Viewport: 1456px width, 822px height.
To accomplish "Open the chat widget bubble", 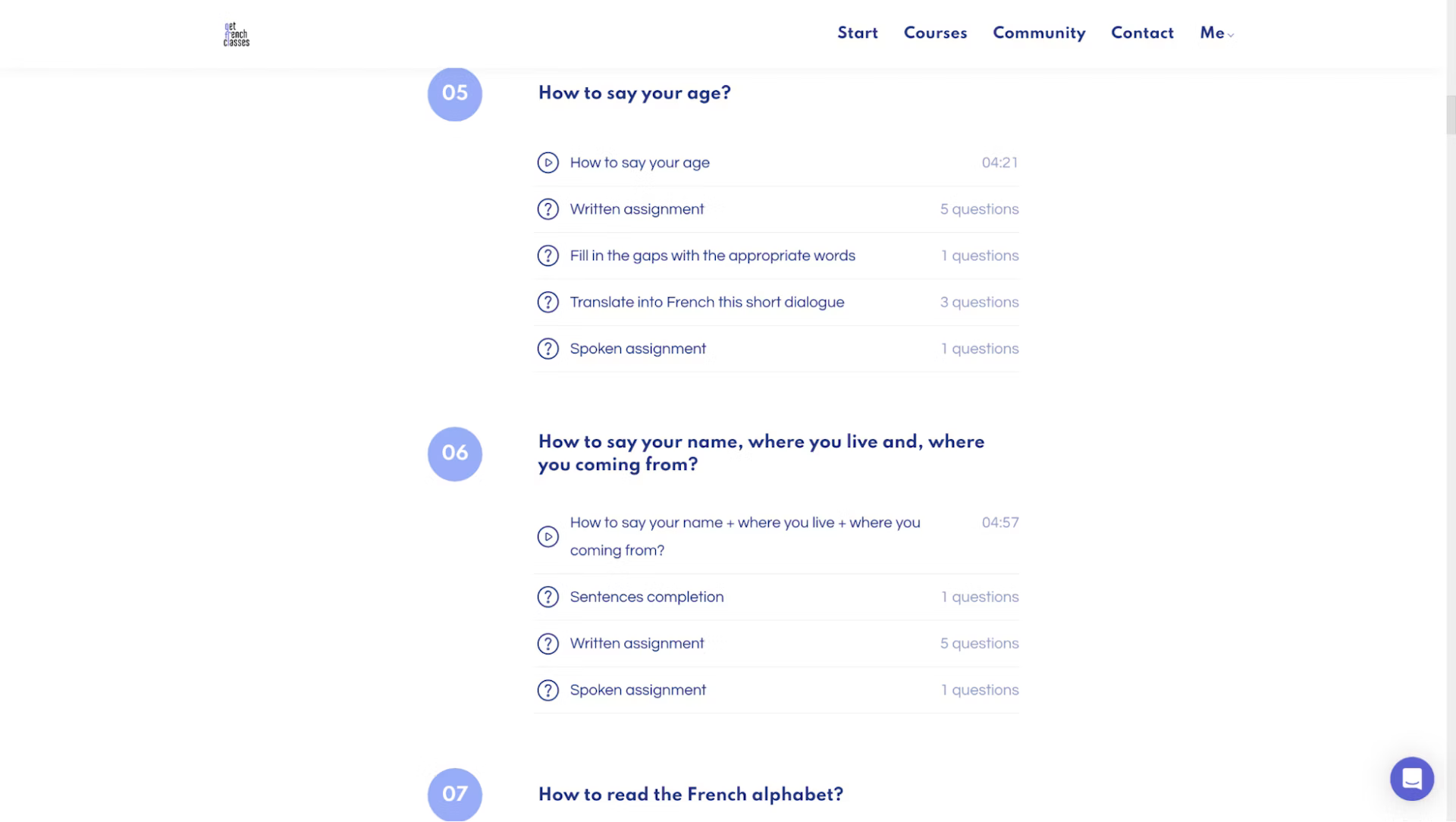I will (1411, 779).
